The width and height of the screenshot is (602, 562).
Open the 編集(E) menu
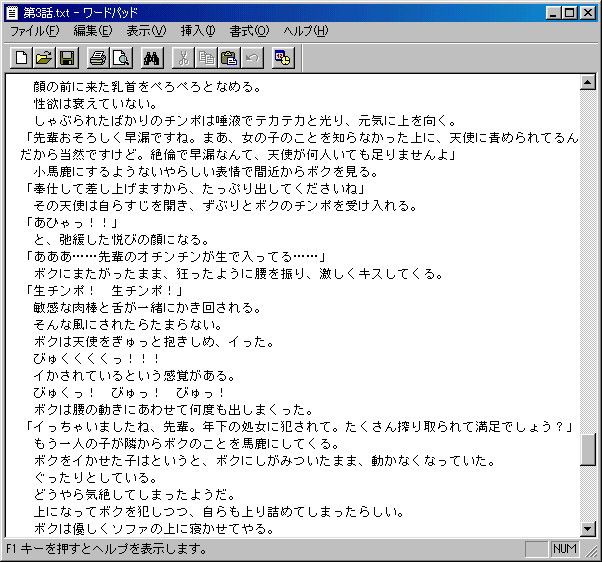(93, 31)
